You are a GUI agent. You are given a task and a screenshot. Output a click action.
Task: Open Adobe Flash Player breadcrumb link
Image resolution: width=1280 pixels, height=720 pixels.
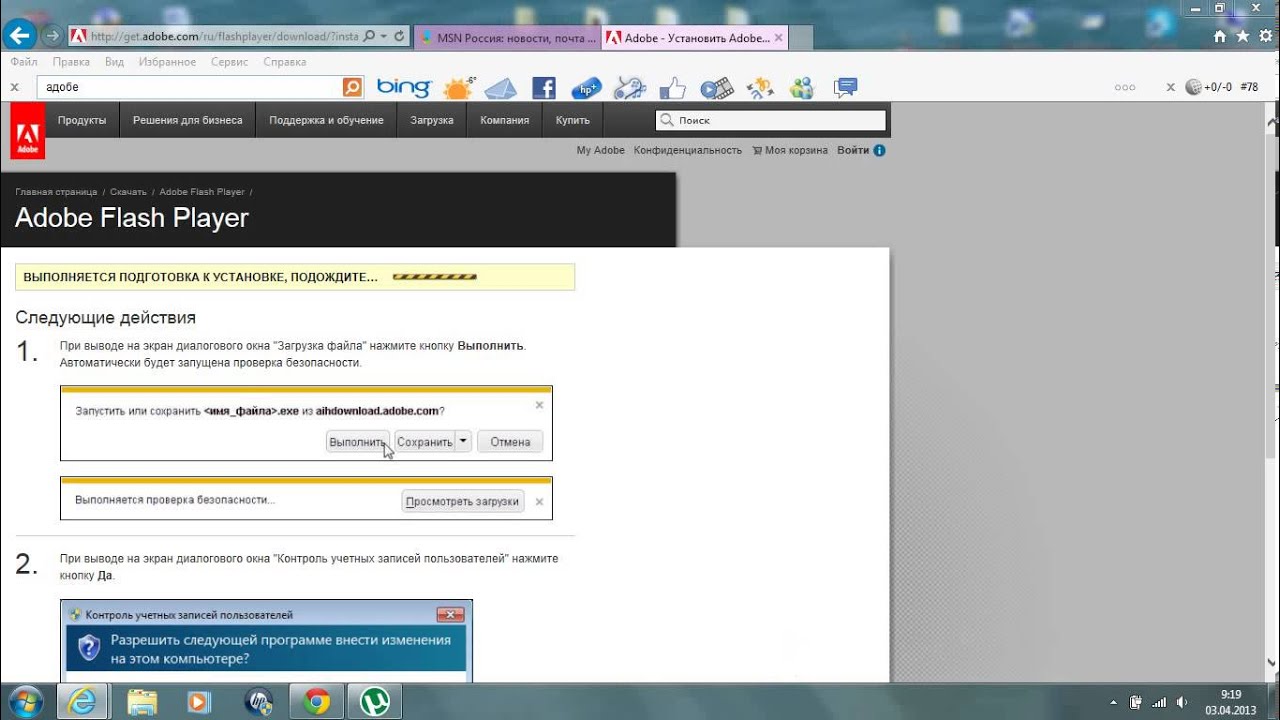point(202,192)
